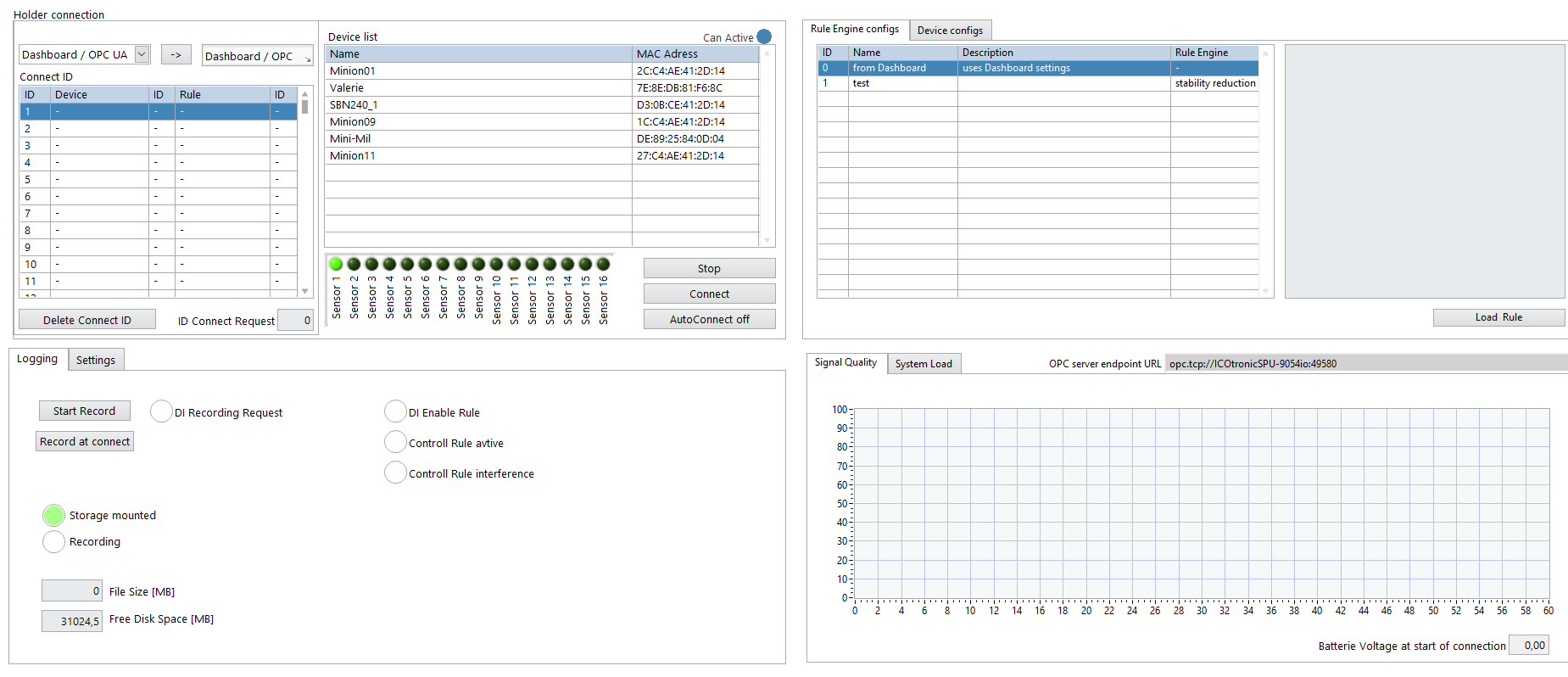Click the Sensor 13 LED indicator

pyautogui.click(x=550, y=264)
